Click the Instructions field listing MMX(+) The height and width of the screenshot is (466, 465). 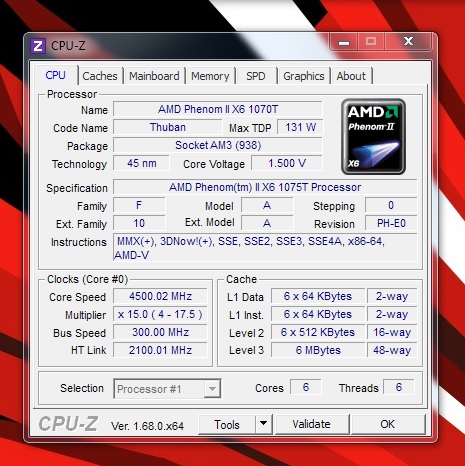(265, 248)
